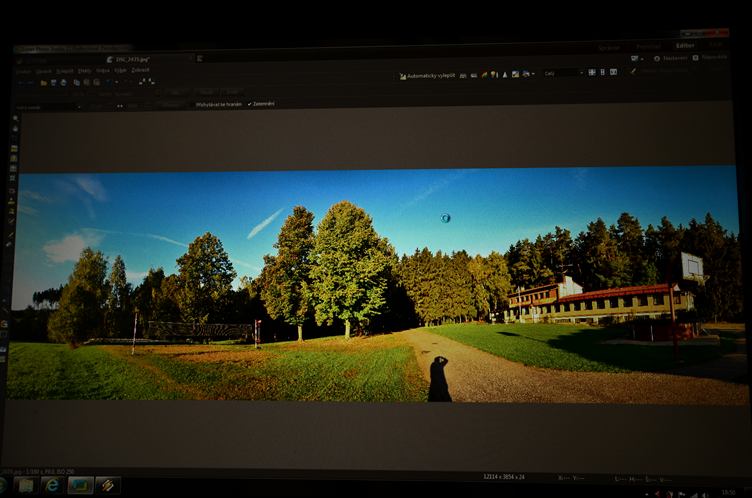The width and height of the screenshot is (752, 498).
Task: Open the Celý zoom dropdown
Action: coord(564,73)
